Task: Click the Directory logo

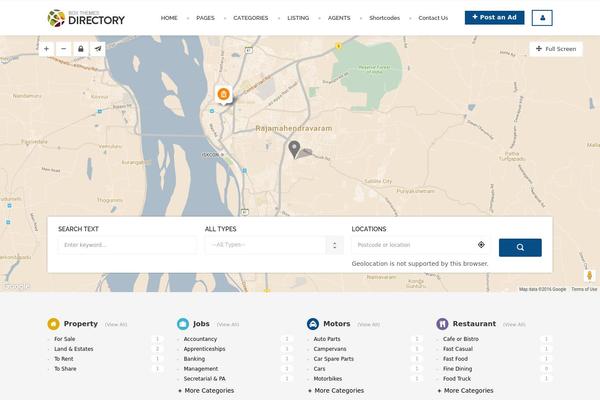Action: 86,18
